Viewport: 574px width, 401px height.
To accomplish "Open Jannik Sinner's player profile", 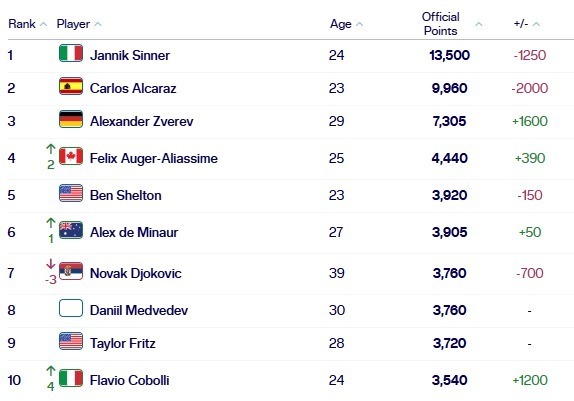I will (130, 55).
